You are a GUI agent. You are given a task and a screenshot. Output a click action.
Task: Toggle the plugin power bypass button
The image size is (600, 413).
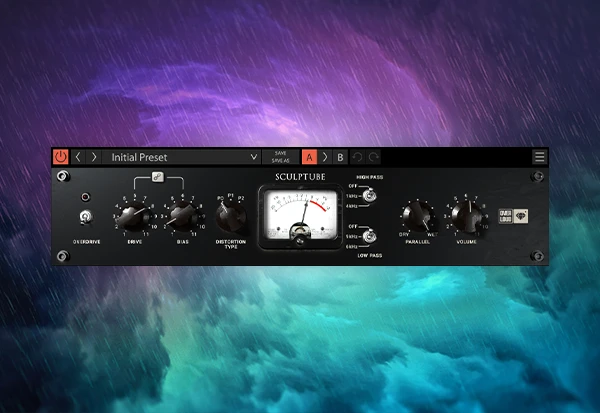[60, 157]
